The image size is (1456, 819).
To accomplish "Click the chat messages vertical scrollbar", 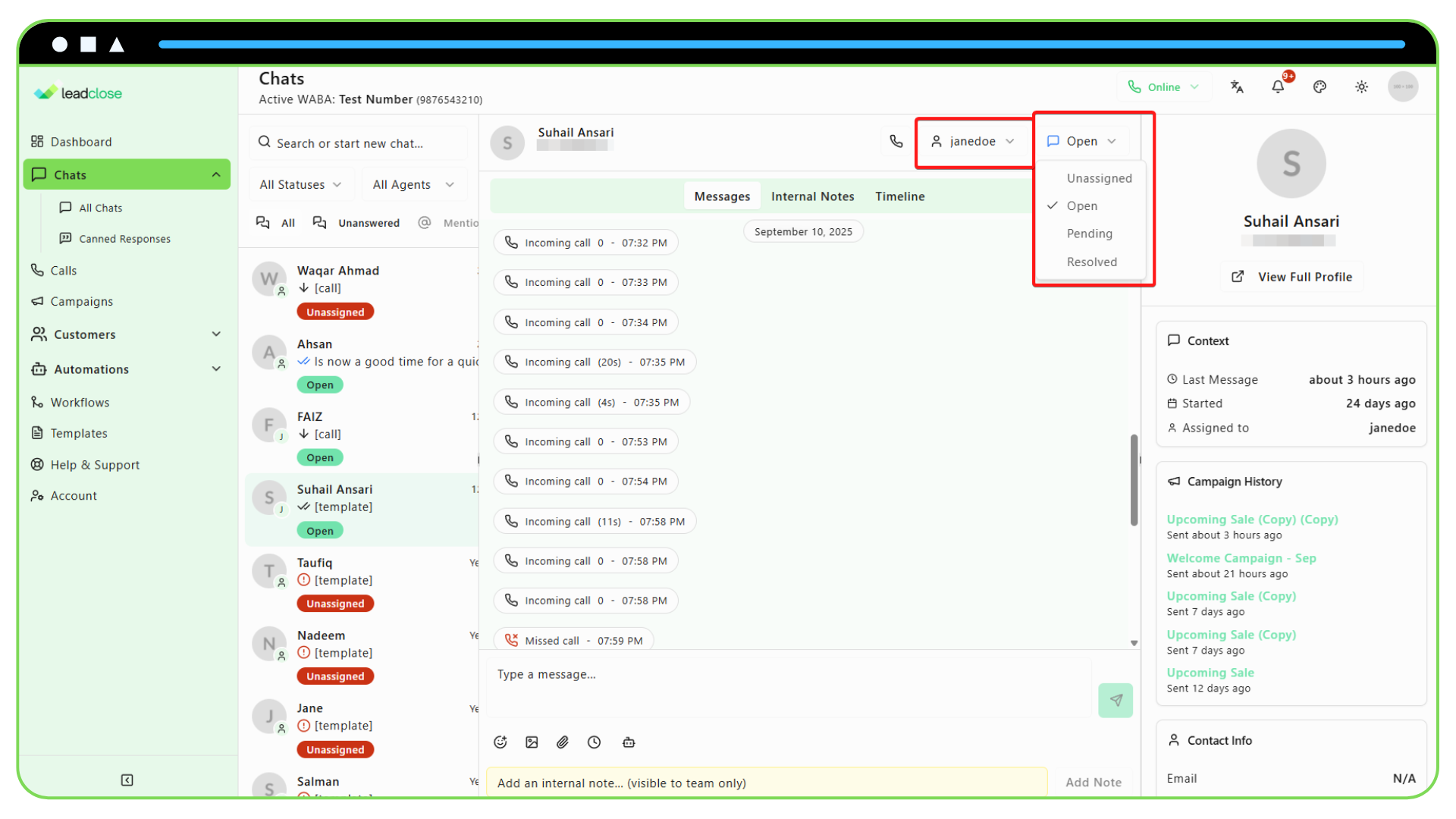I will (x=1134, y=479).
